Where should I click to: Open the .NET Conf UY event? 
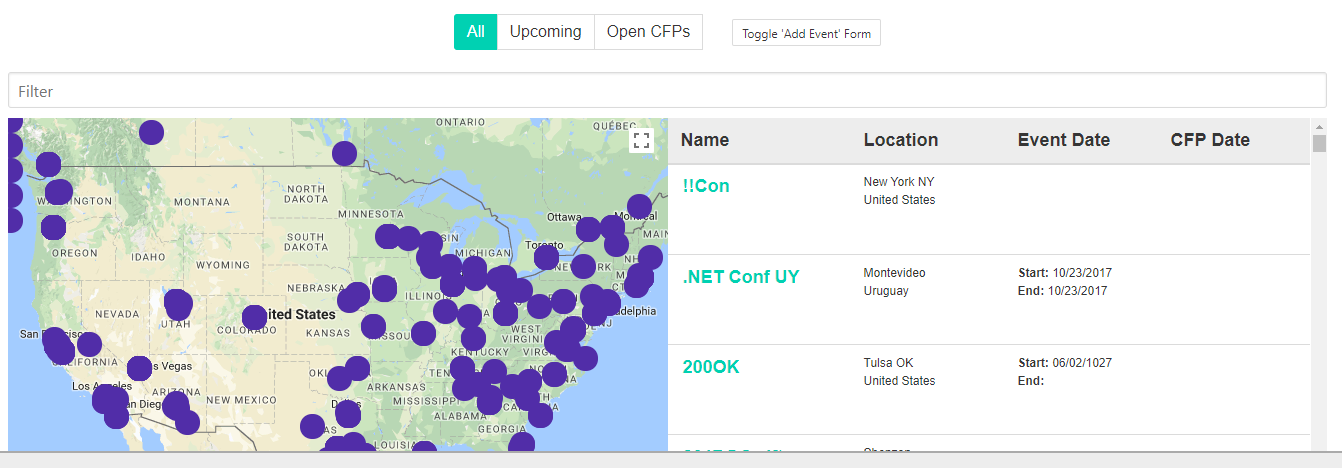pos(741,277)
